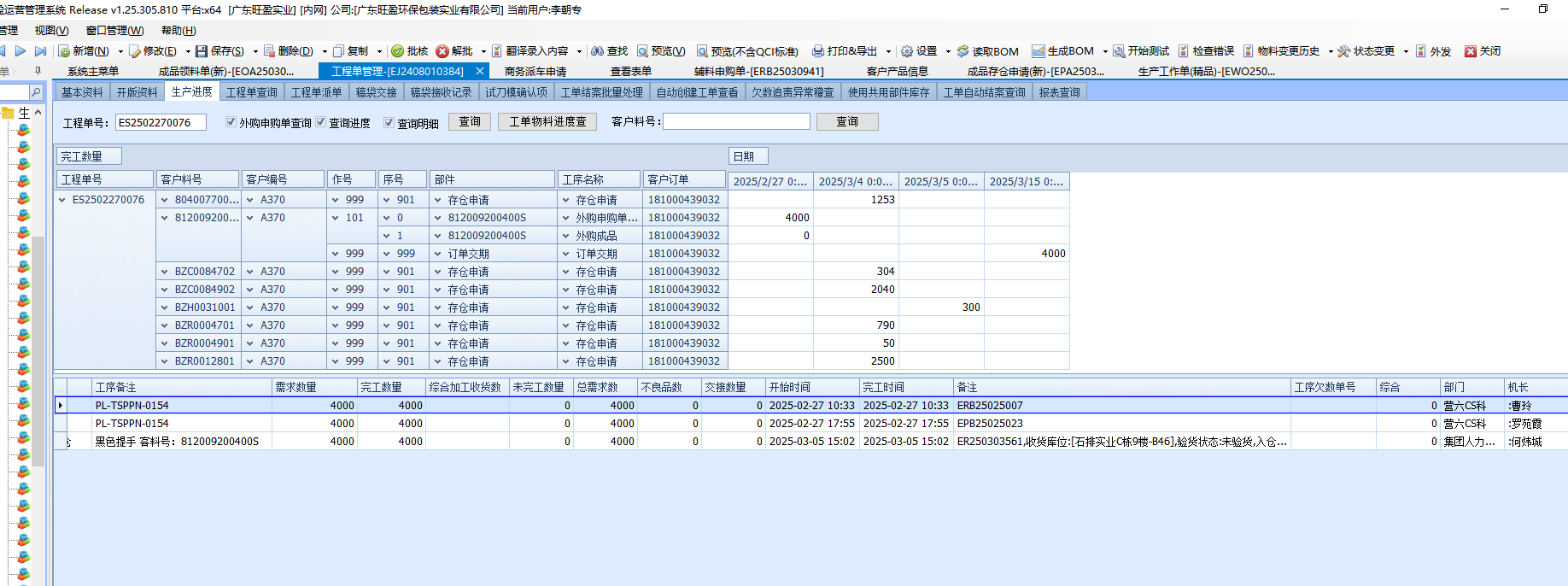Screen dimensions: 1568x586
Task: Collapse the sidebar tree folder chevron
Action: (x=38, y=112)
